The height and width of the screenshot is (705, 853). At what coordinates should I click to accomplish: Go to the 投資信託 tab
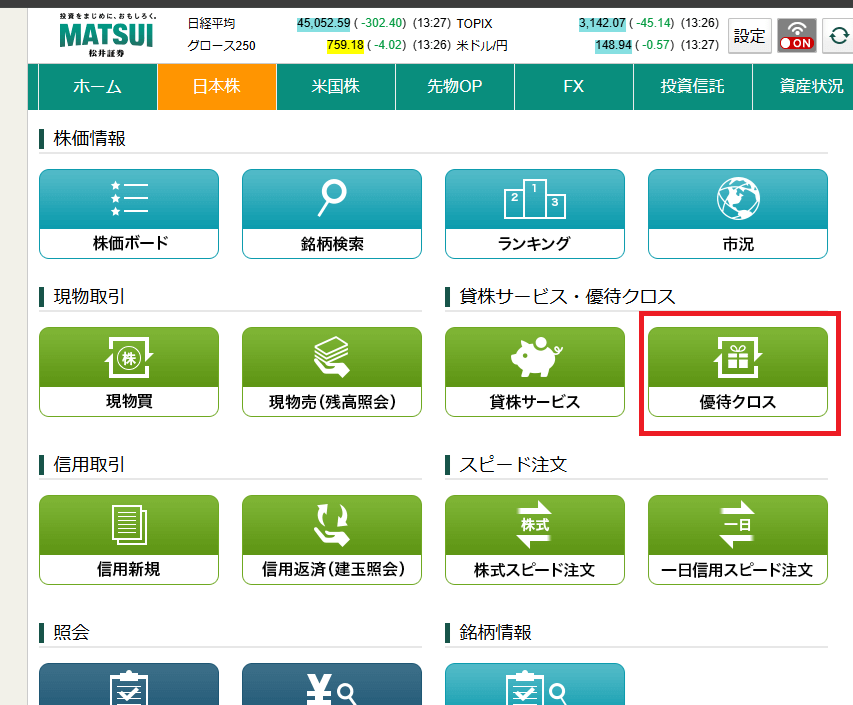click(692, 87)
